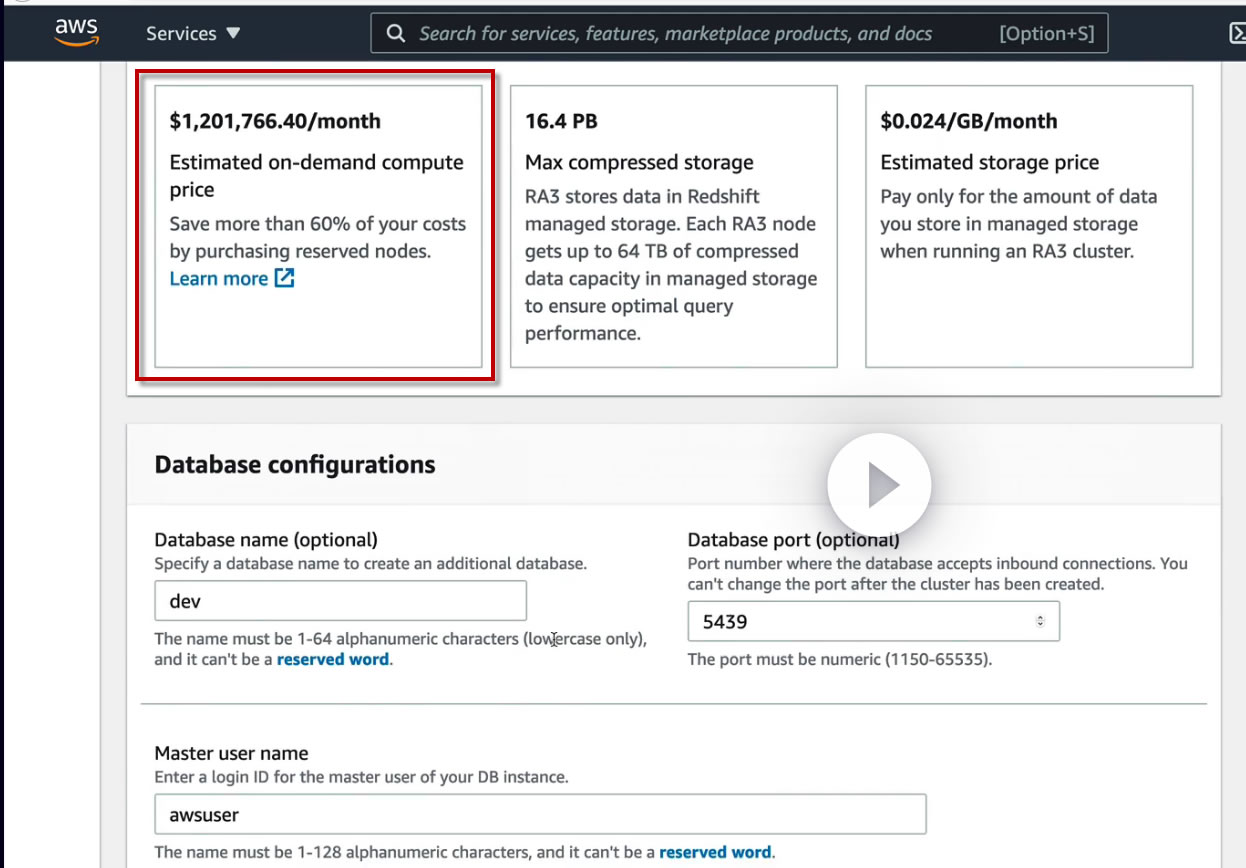Click the Database configurations section heading
Screen dimensions: 1246x868
[295, 465]
